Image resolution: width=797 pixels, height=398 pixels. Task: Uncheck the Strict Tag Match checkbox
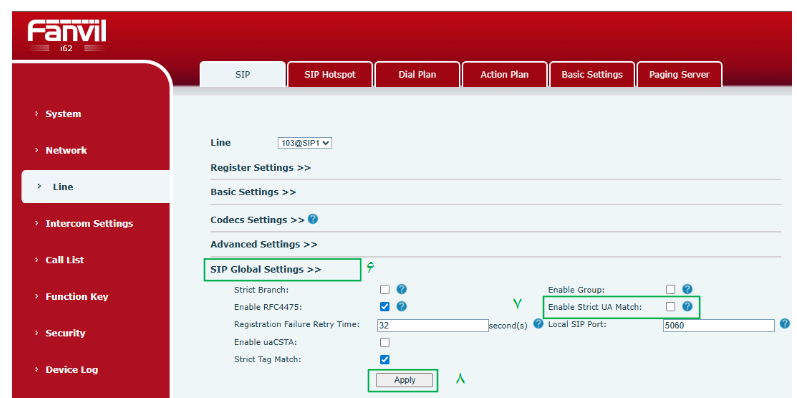click(x=385, y=359)
